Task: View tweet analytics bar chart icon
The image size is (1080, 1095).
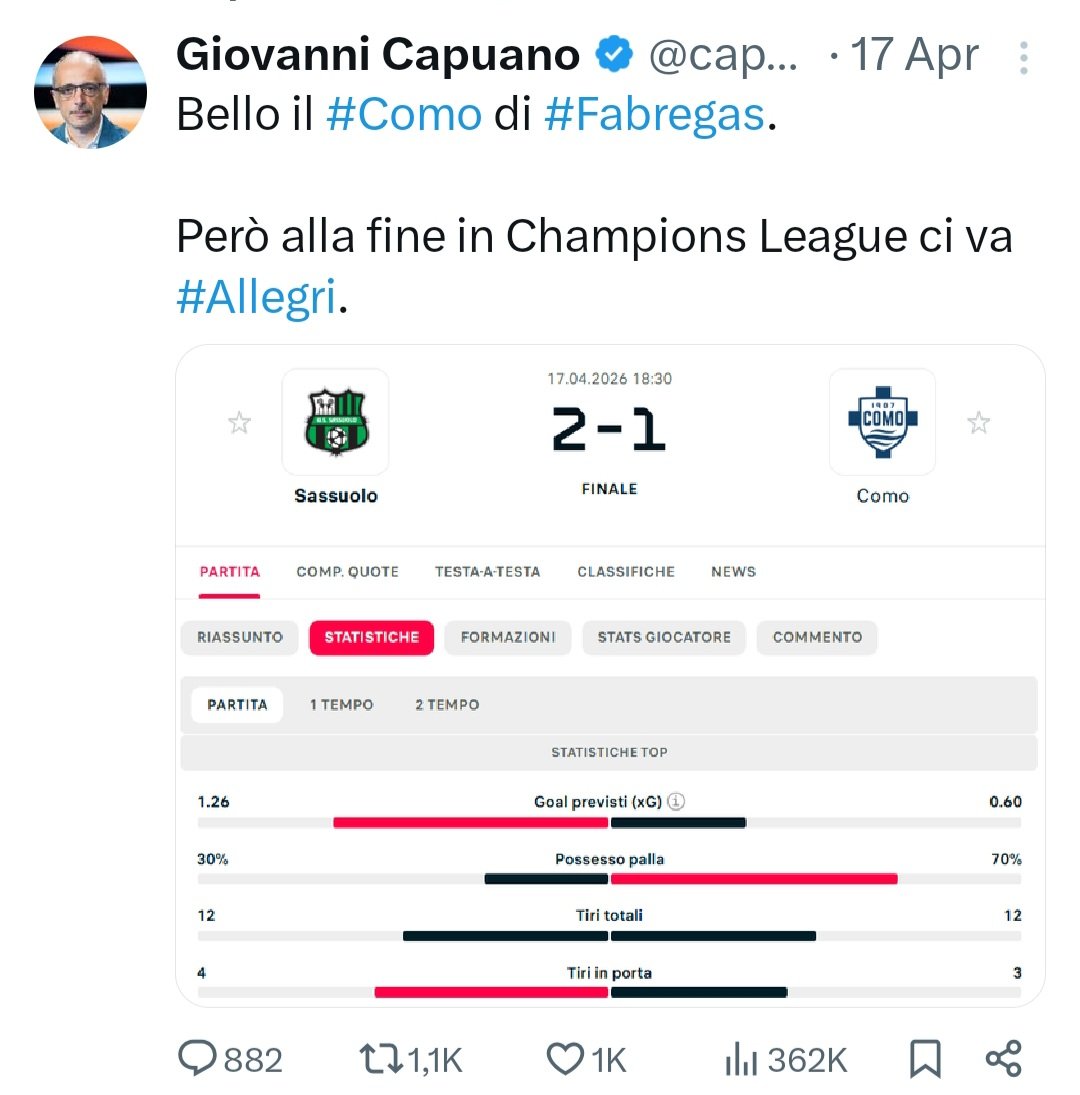Action: (x=741, y=1059)
